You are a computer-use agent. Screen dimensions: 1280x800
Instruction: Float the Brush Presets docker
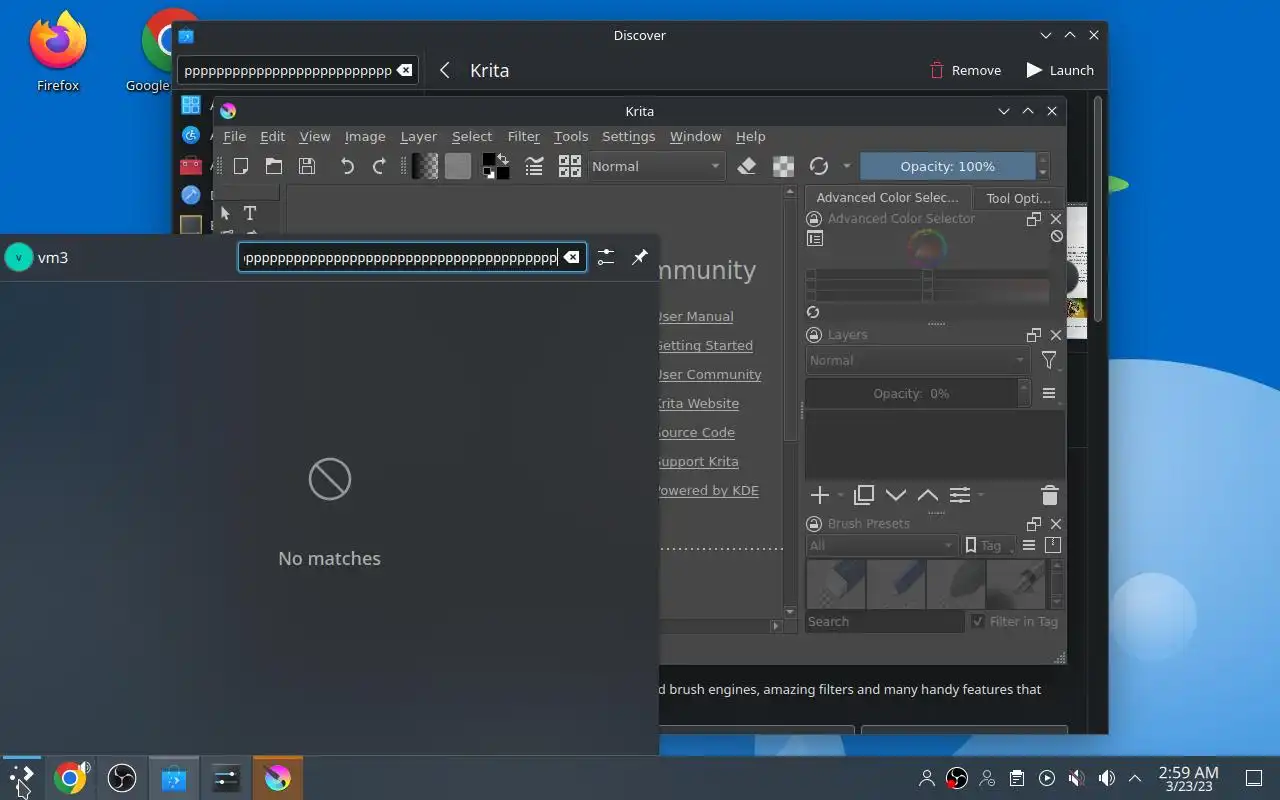click(1034, 524)
